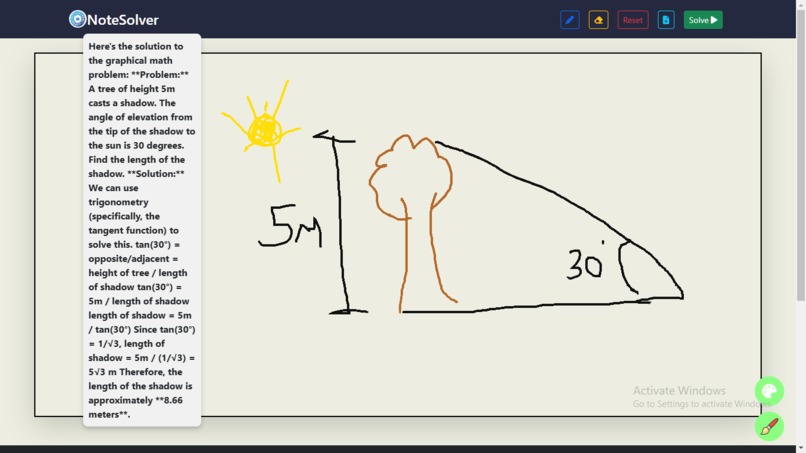Click the red Reset button

pos(633,20)
